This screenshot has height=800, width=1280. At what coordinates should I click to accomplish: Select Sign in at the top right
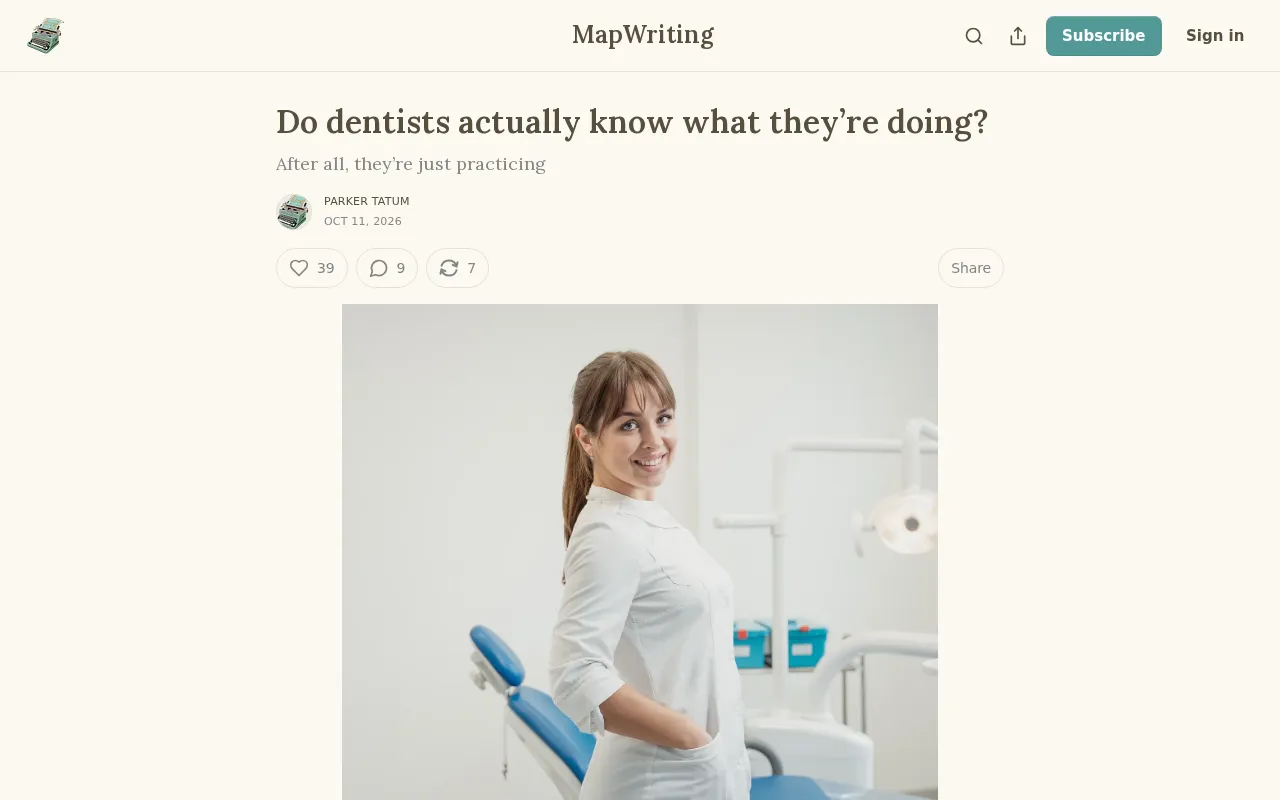[x=1215, y=36]
